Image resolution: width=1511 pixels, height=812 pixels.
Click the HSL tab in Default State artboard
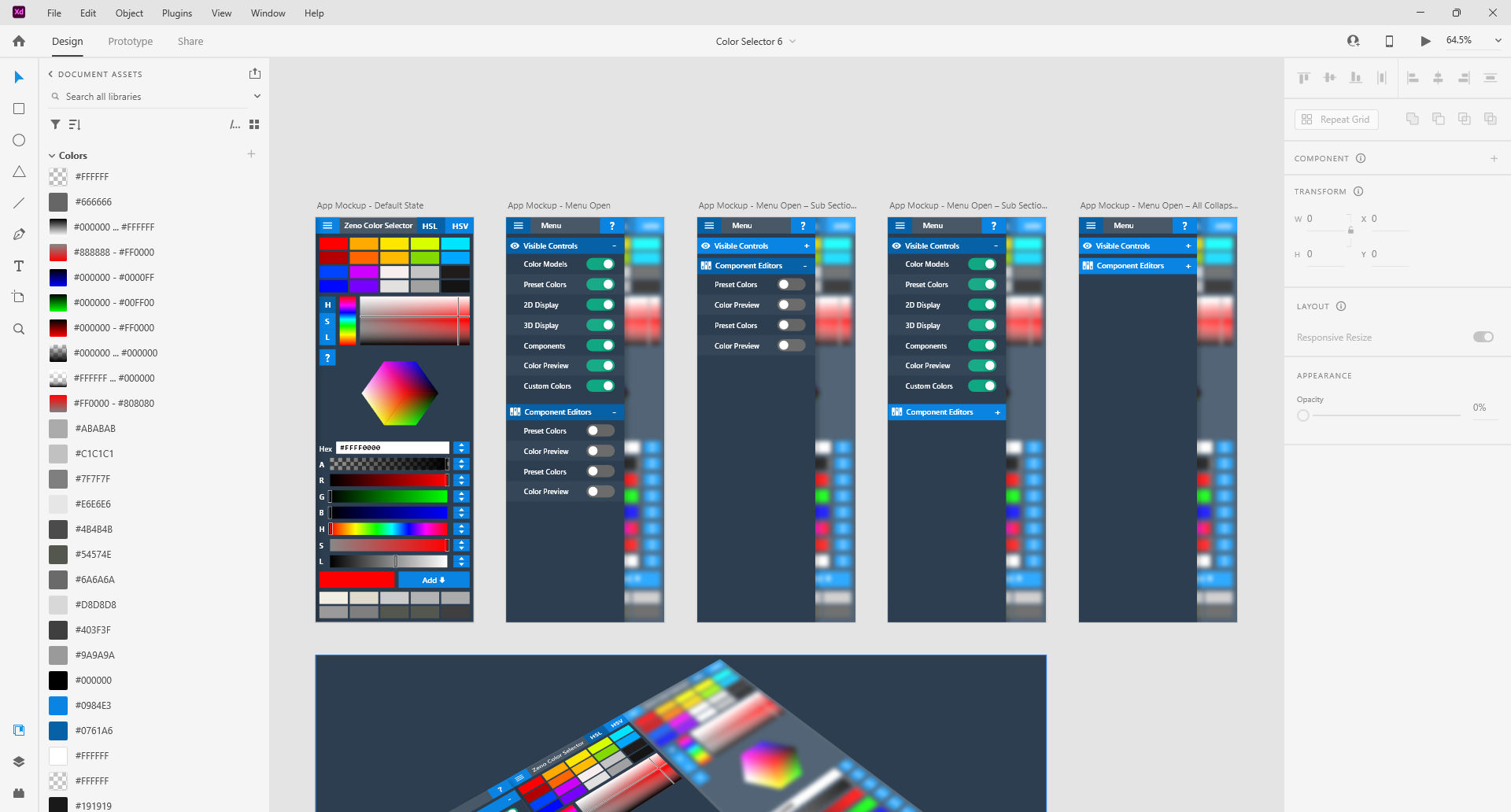click(x=430, y=226)
